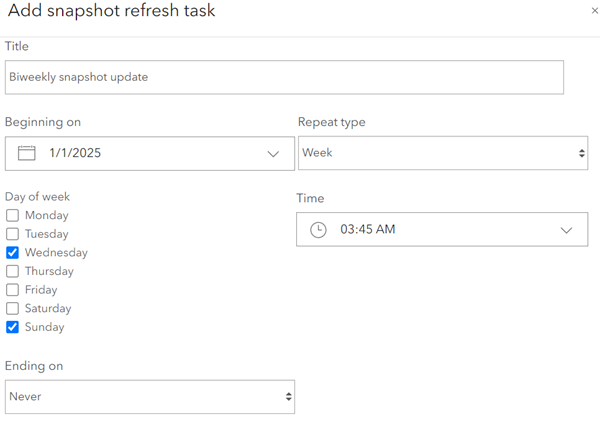Enable the Tuesday checkbox

[12, 234]
